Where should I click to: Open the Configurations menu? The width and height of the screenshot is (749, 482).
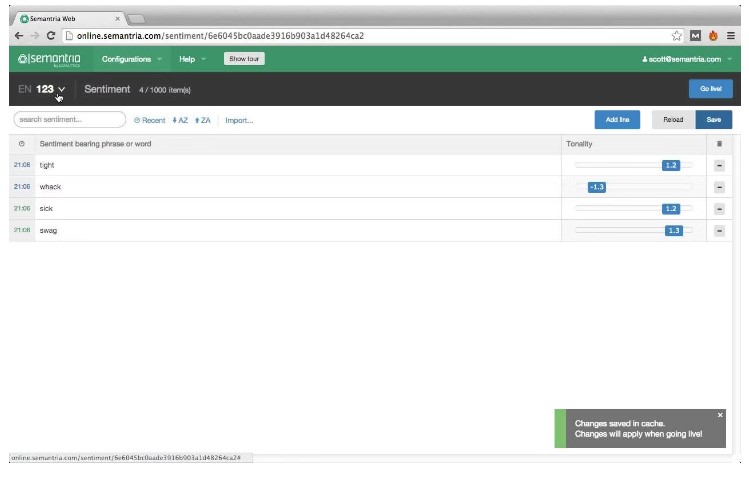pyautogui.click(x=131, y=59)
